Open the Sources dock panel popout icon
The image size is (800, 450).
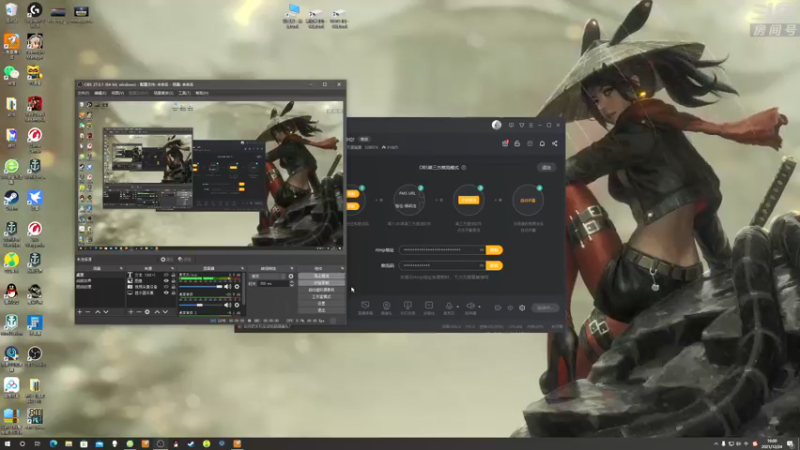coord(172,268)
